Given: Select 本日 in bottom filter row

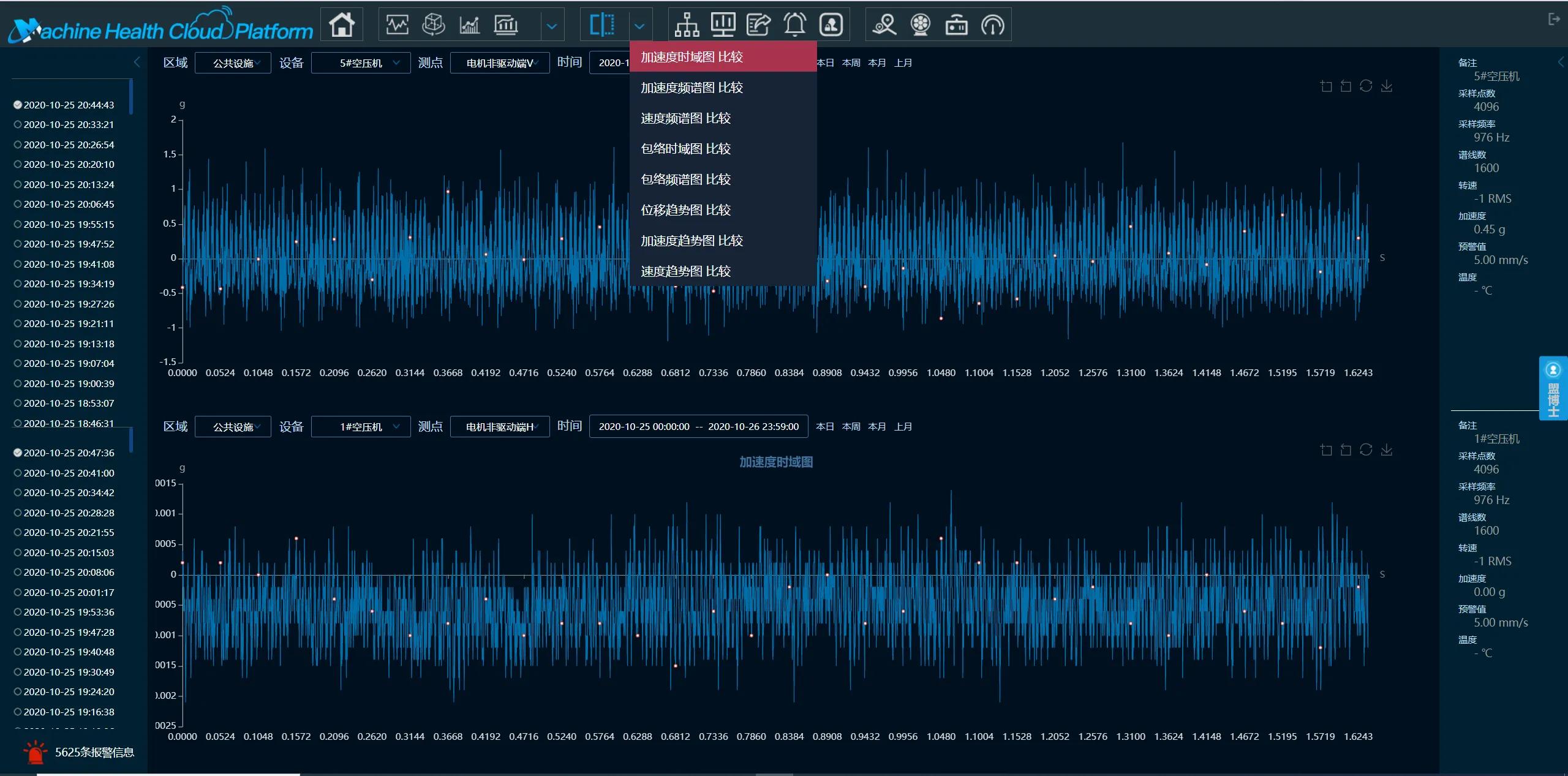Looking at the screenshot, I should pos(825,427).
